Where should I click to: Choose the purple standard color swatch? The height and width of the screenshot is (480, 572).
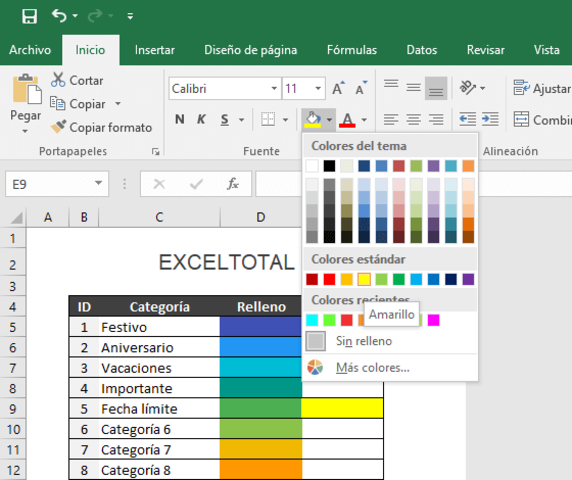468,279
